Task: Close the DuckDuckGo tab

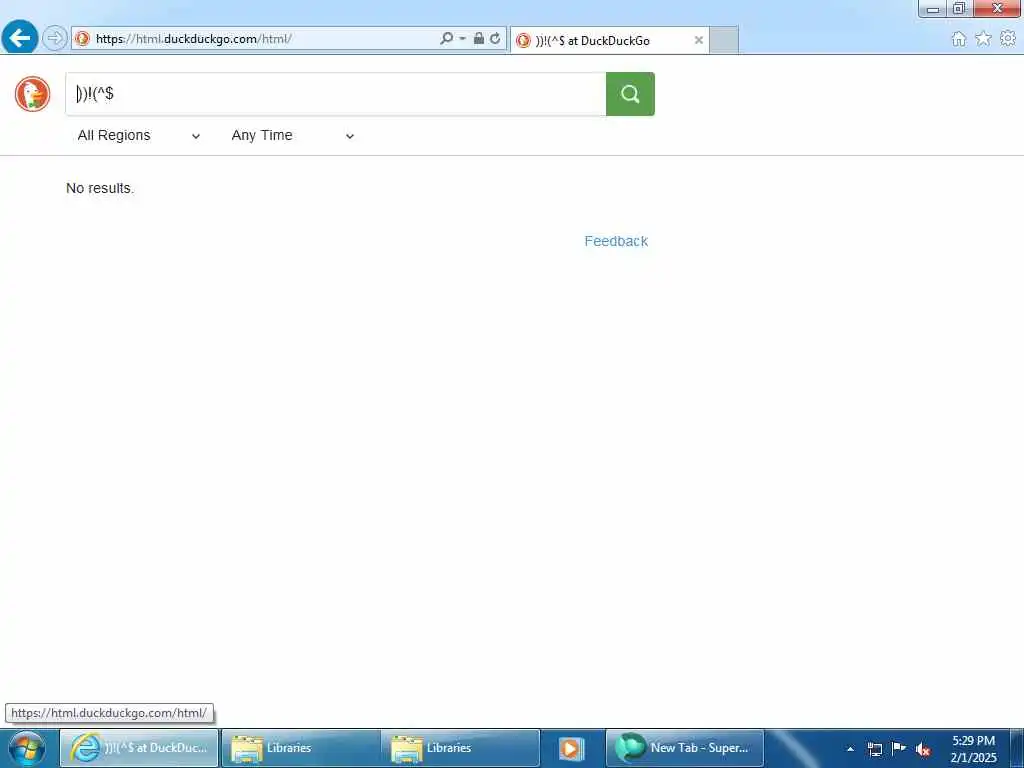Action: click(x=698, y=40)
